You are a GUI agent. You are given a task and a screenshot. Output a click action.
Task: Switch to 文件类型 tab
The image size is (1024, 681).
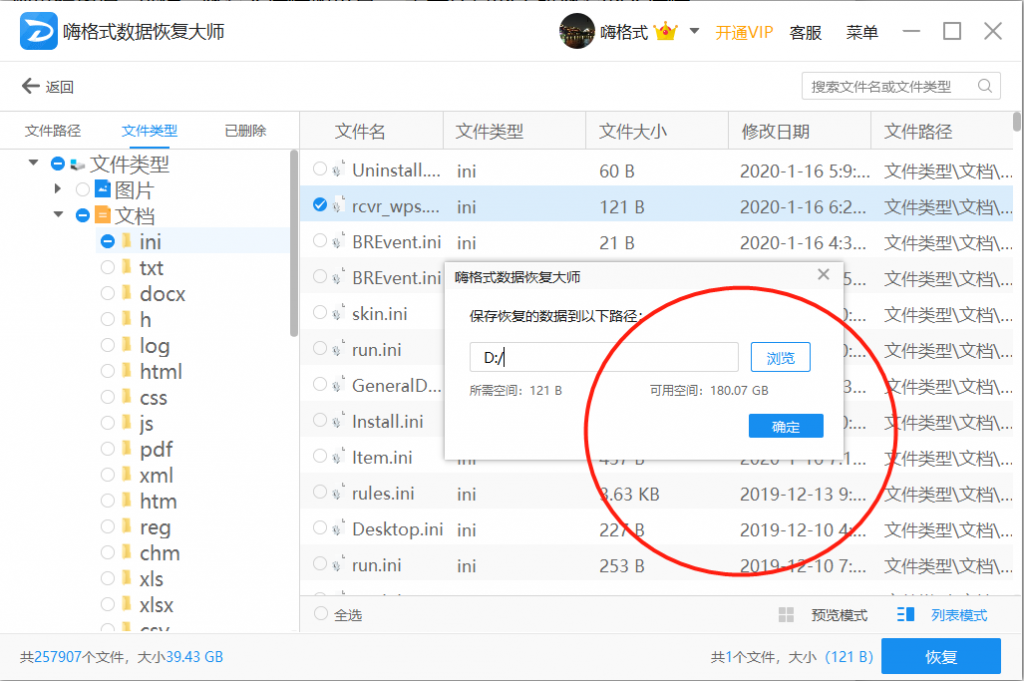[x=150, y=131]
